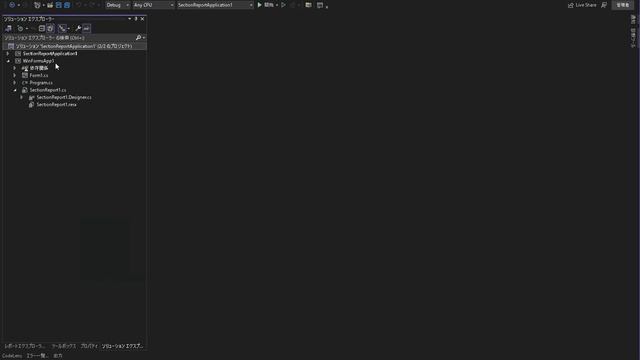Close the Solution Explorer panel

click(x=142, y=19)
